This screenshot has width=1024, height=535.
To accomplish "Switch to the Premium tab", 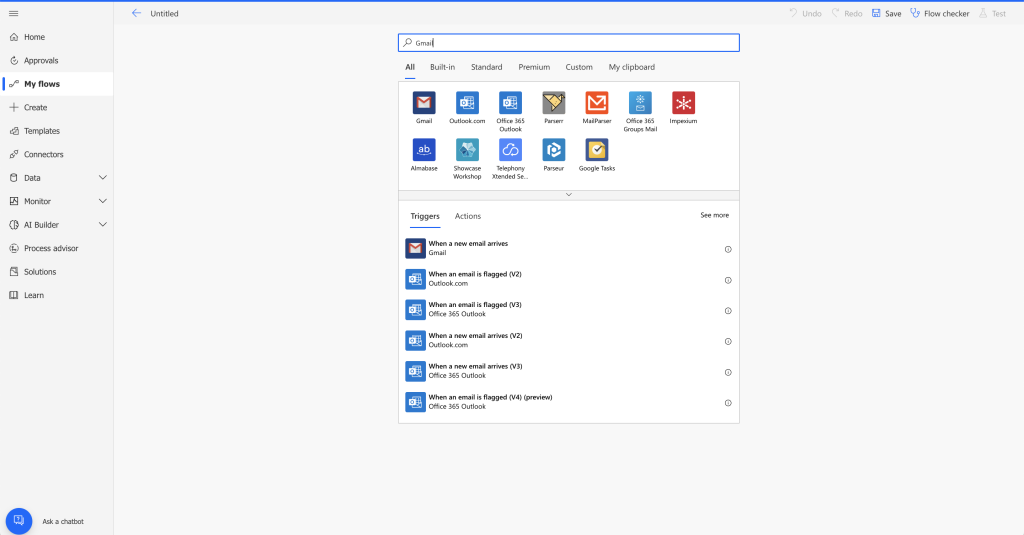I will [534, 67].
